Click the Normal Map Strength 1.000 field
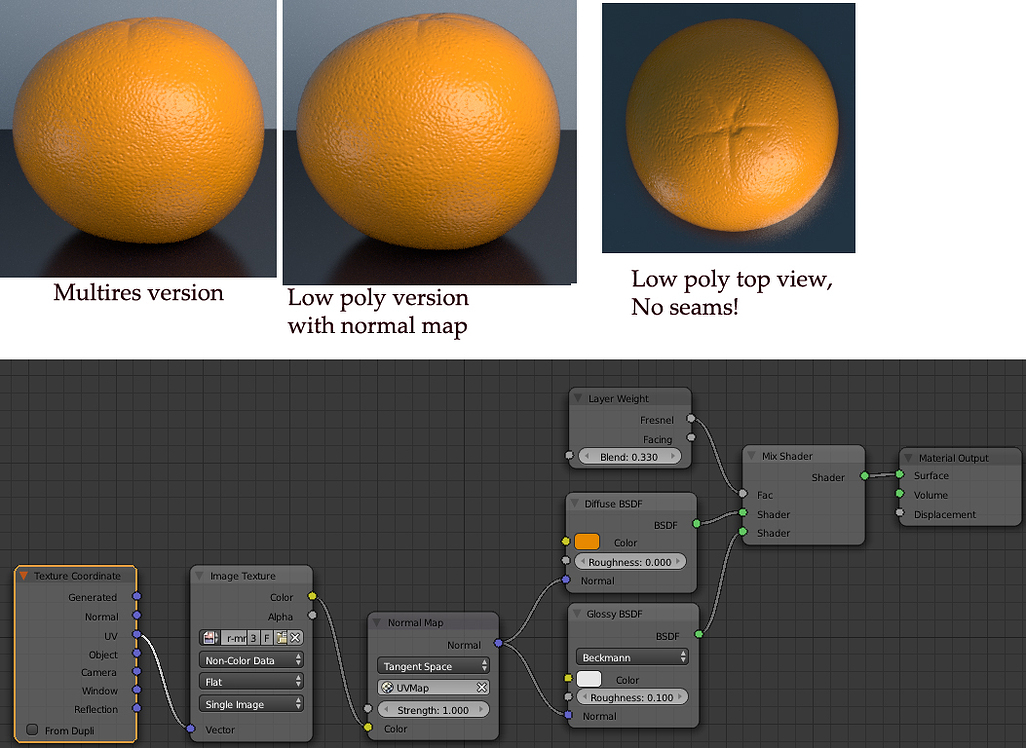 (x=433, y=709)
